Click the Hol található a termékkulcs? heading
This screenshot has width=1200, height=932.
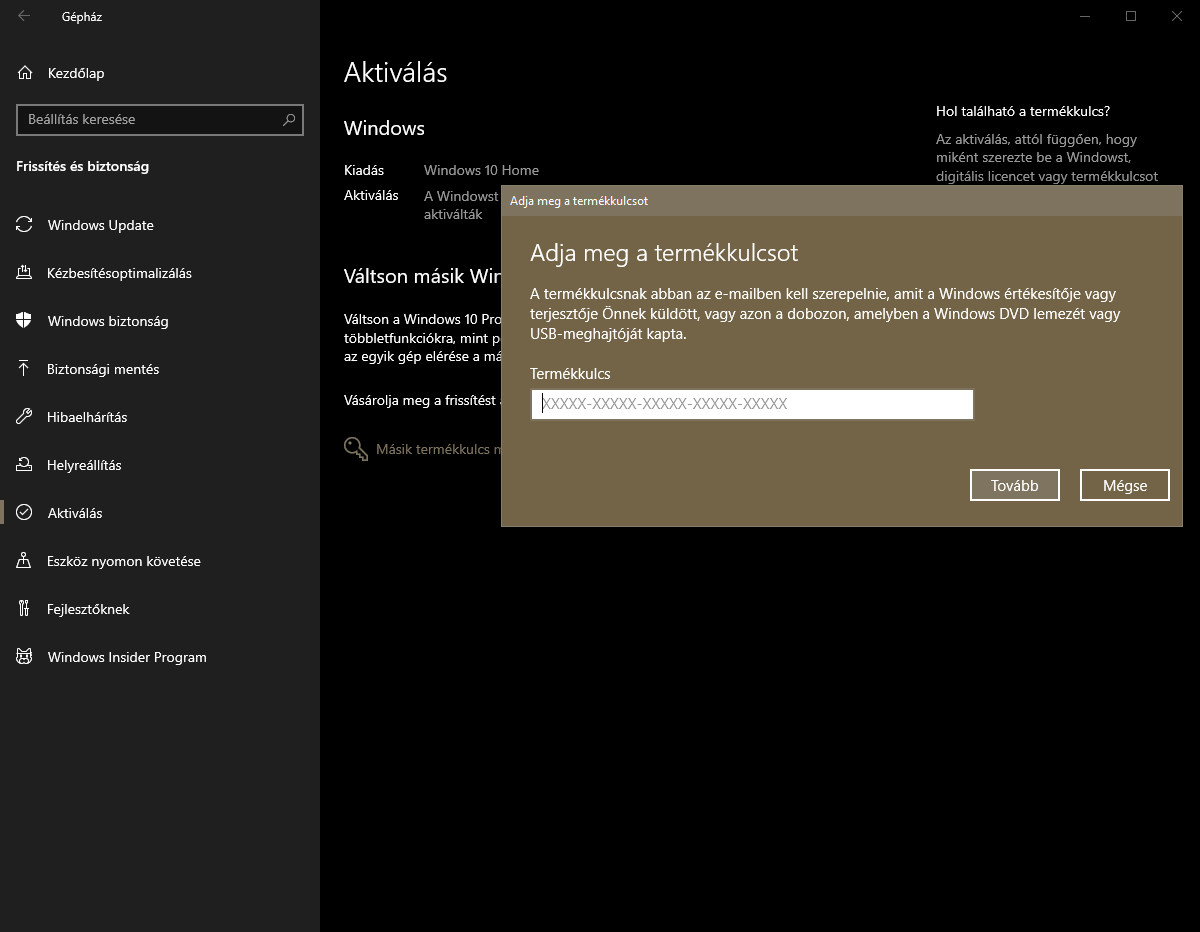click(x=1023, y=111)
